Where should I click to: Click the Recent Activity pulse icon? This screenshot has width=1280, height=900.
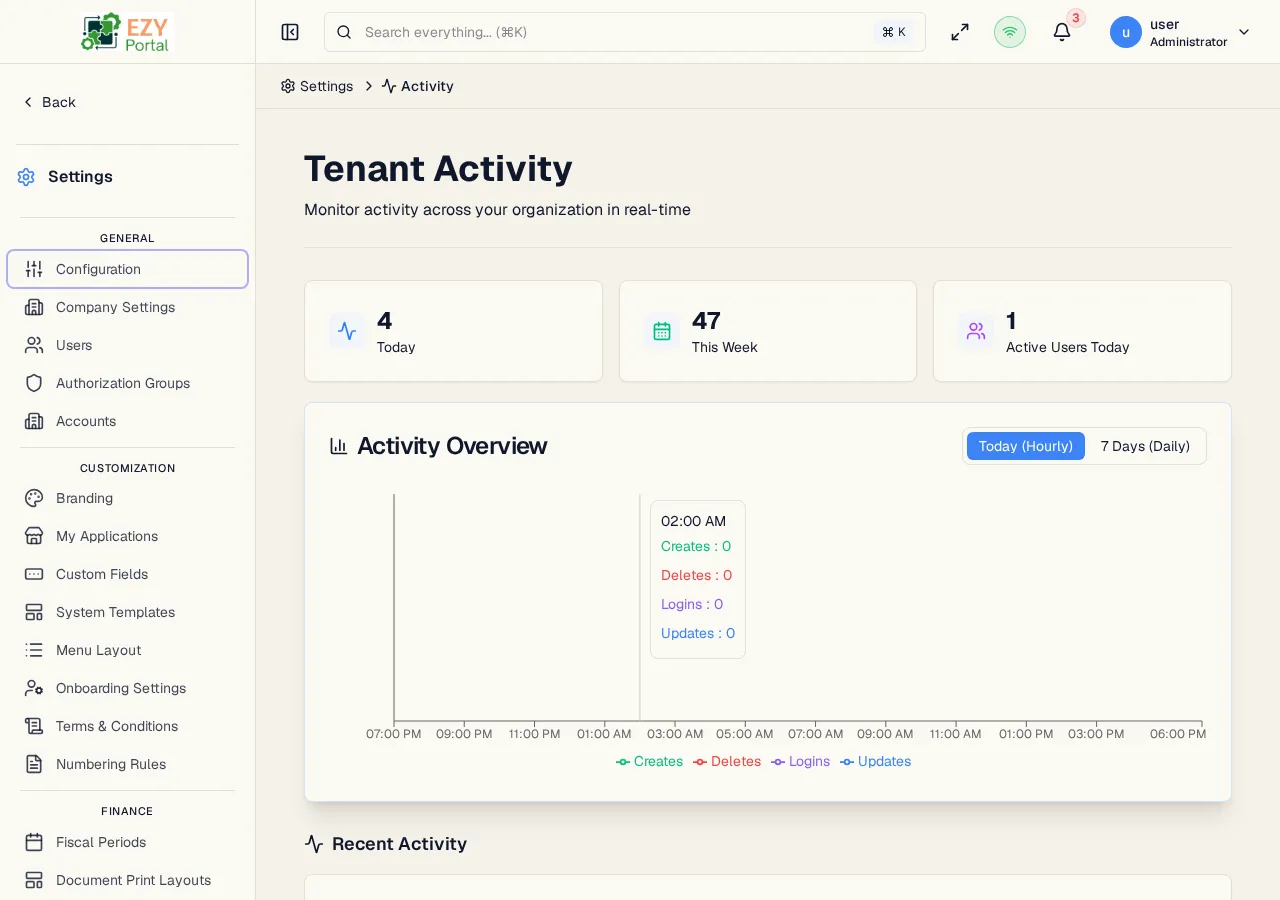click(314, 844)
